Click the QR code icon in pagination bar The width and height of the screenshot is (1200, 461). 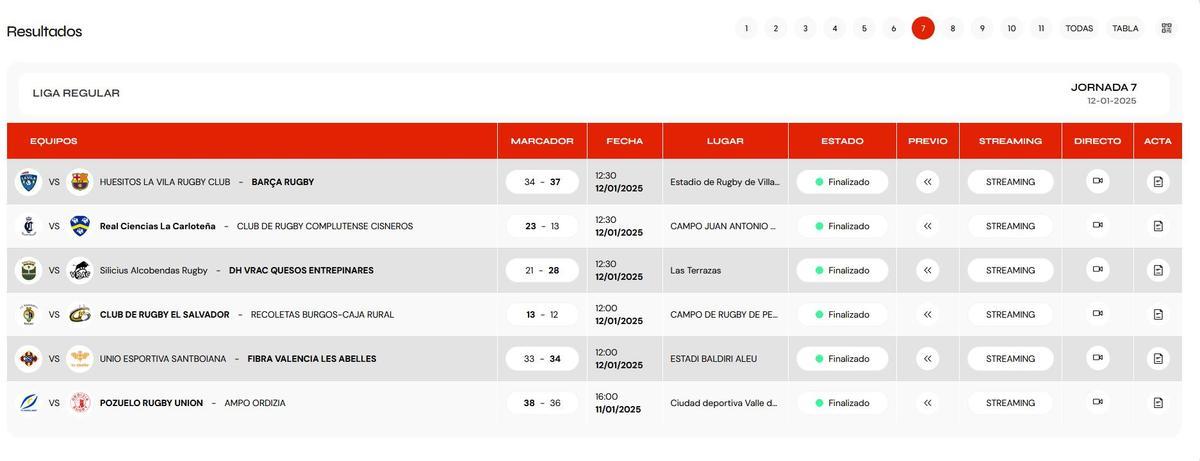coord(1166,28)
